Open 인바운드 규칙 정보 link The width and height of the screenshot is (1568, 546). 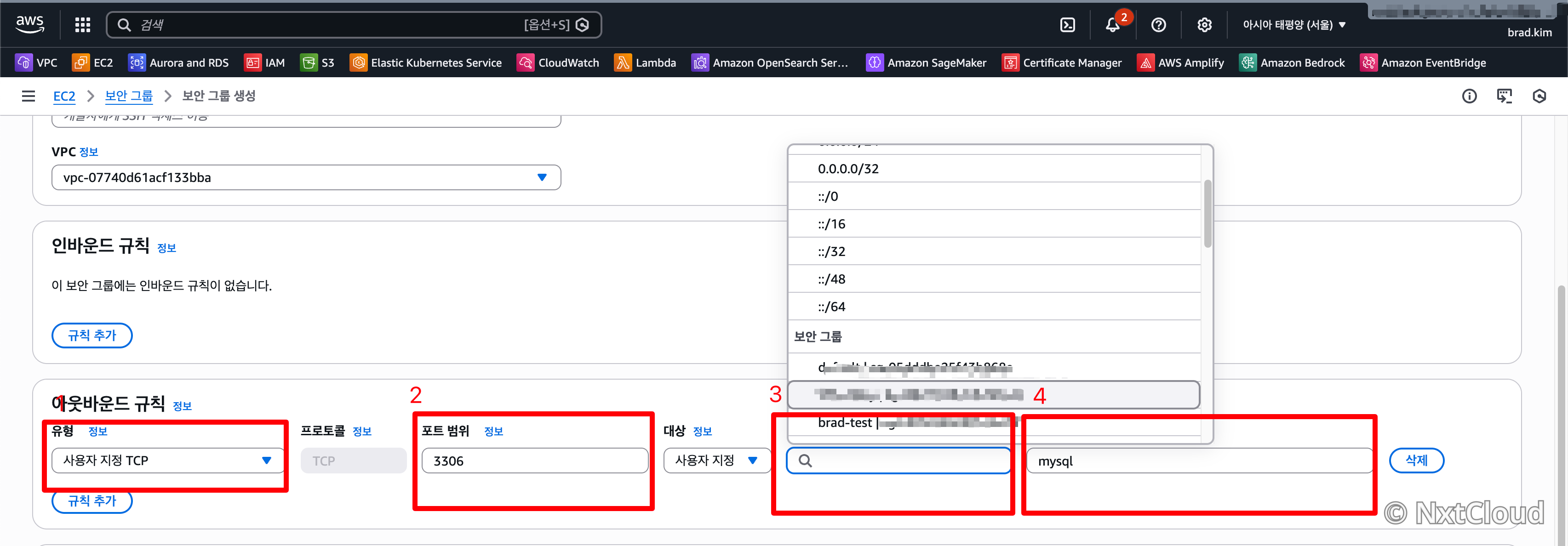(166, 248)
